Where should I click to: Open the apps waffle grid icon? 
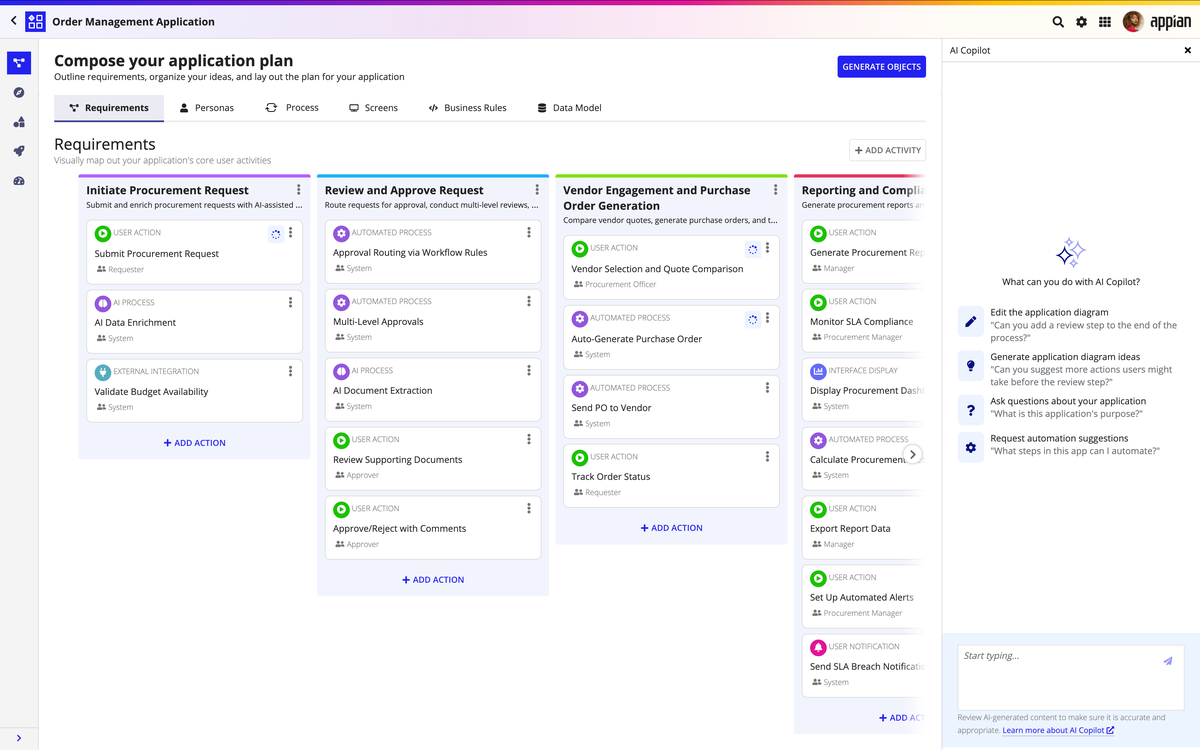point(1105,20)
